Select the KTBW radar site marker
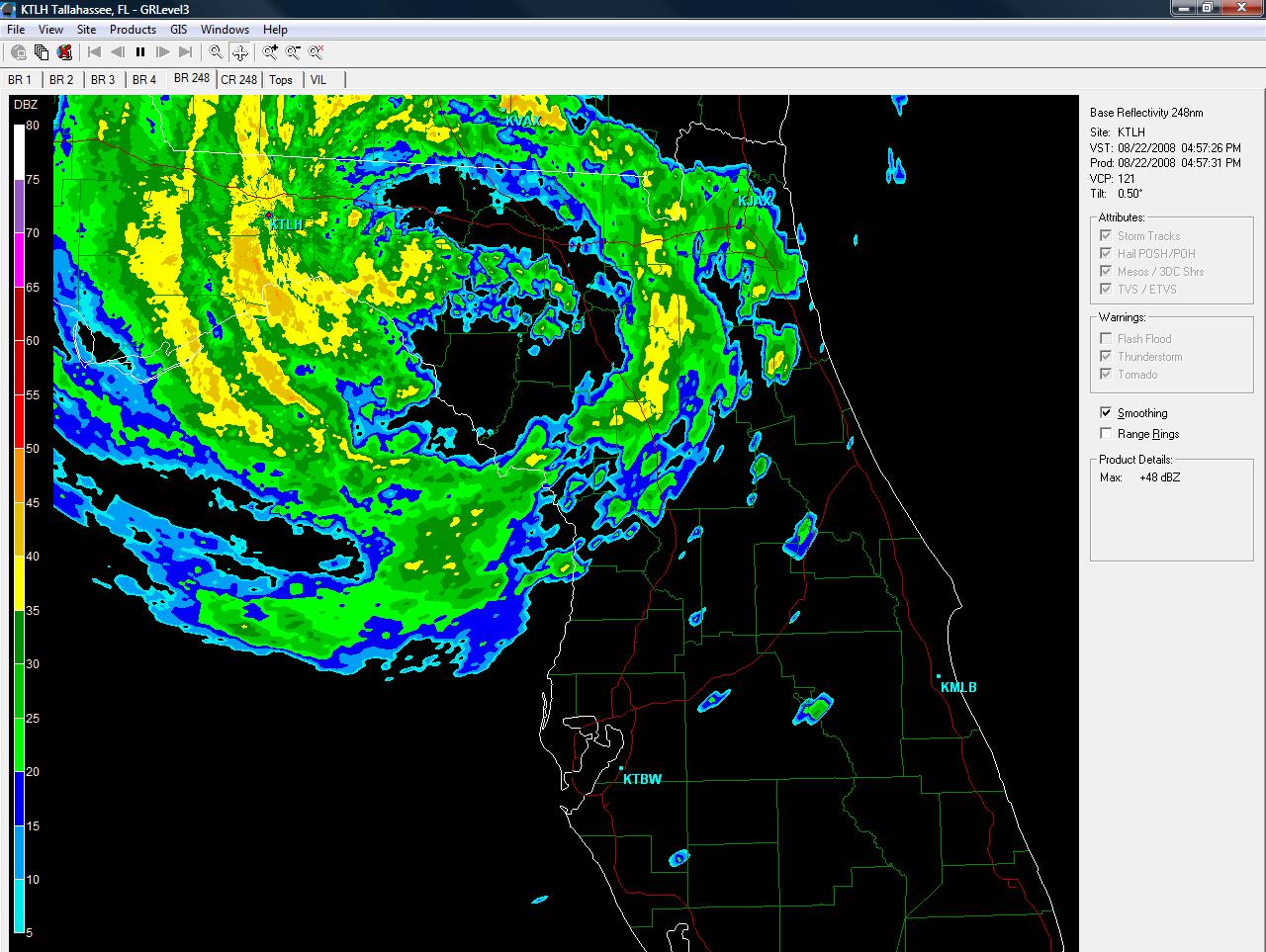1266x952 pixels. click(621, 768)
